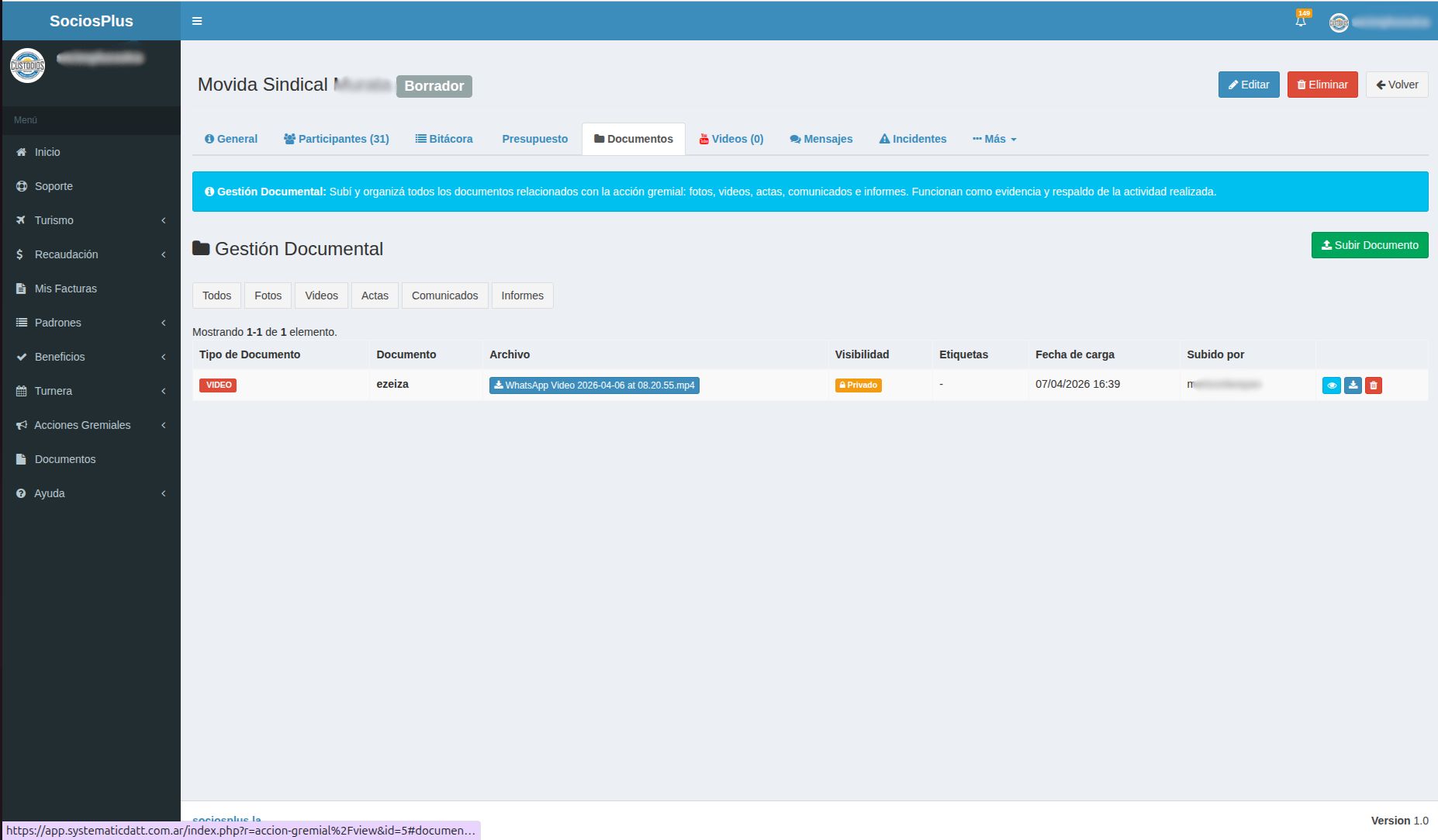This screenshot has width=1438, height=840.
Task: Switch to the Participantes (31) tab
Action: tap(337, 139)
